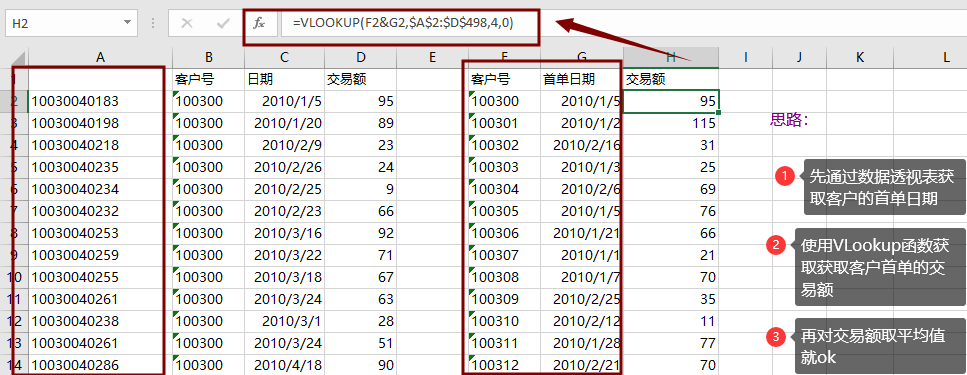Select row 10 header
This screenshot has height=375, width=967.
14,278
